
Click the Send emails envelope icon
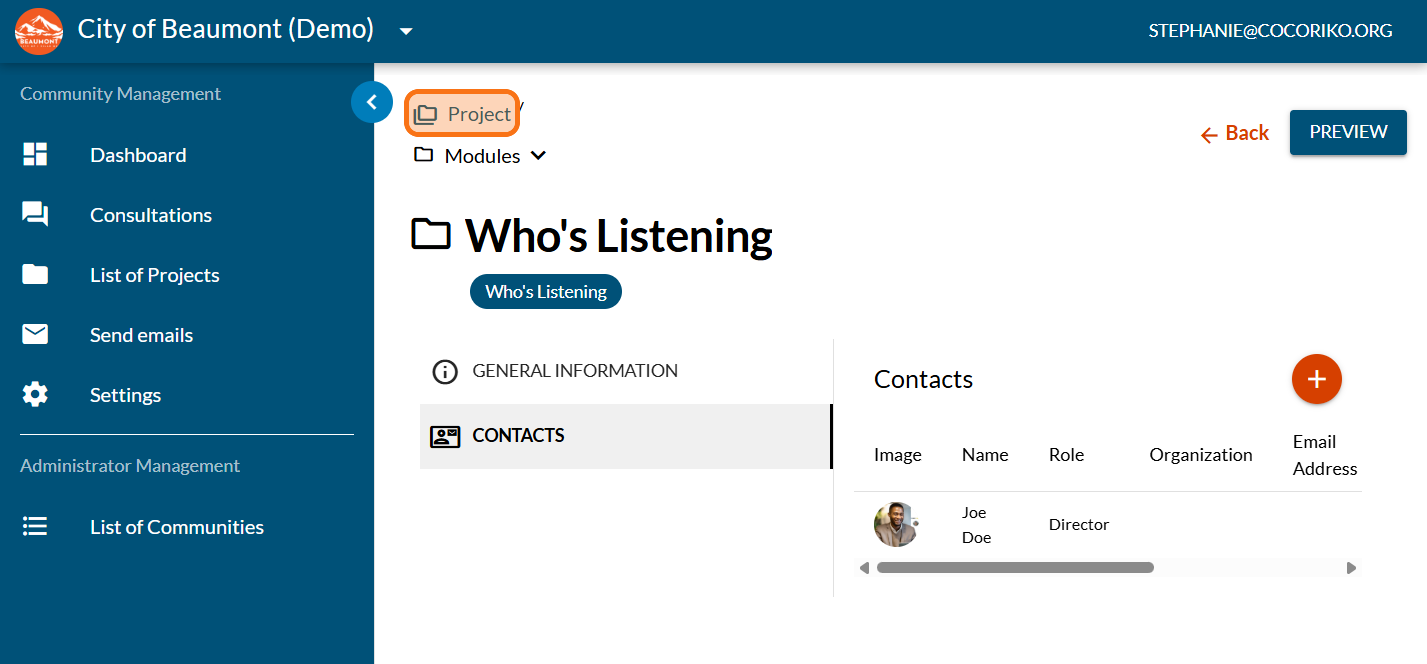[35, 334]
